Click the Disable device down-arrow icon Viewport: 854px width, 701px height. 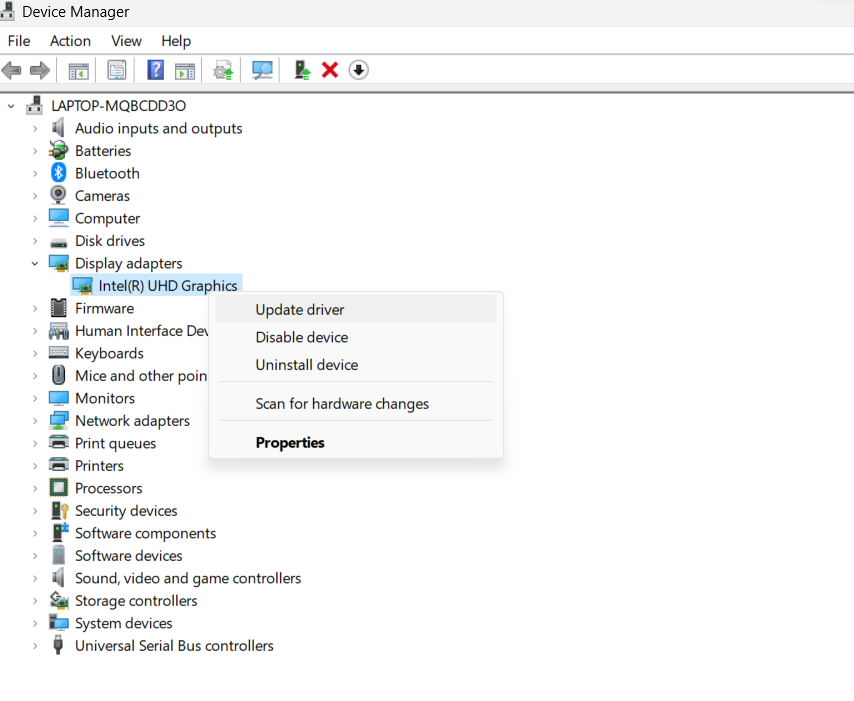click(358, 70)
